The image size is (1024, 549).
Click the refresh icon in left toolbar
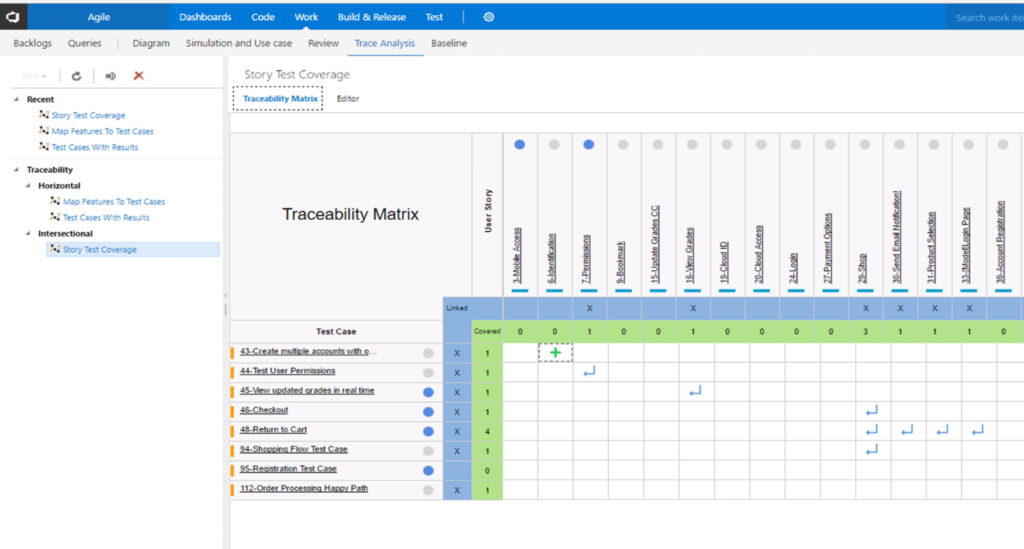76,76
